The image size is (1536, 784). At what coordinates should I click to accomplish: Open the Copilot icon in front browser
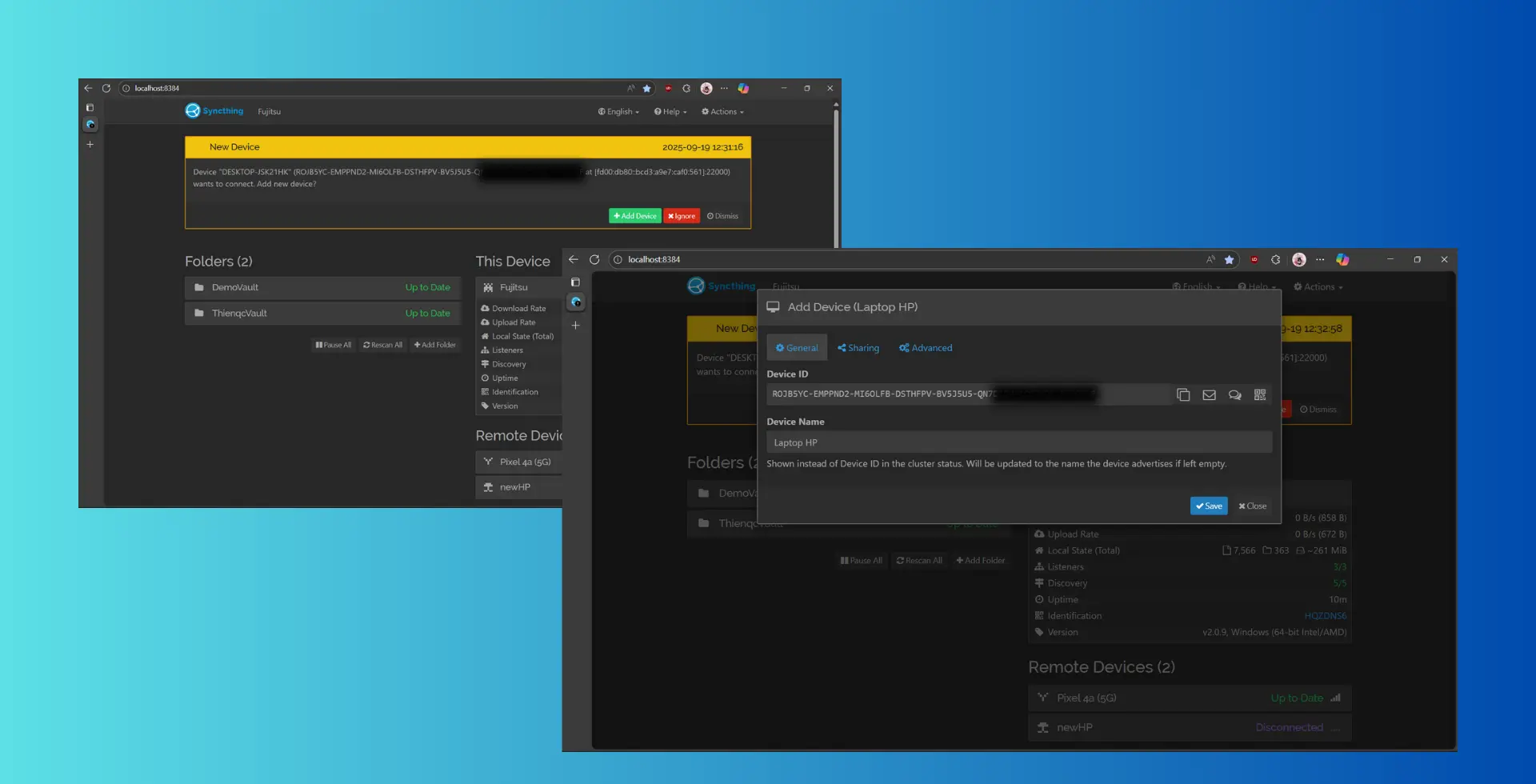point(1342,260)
